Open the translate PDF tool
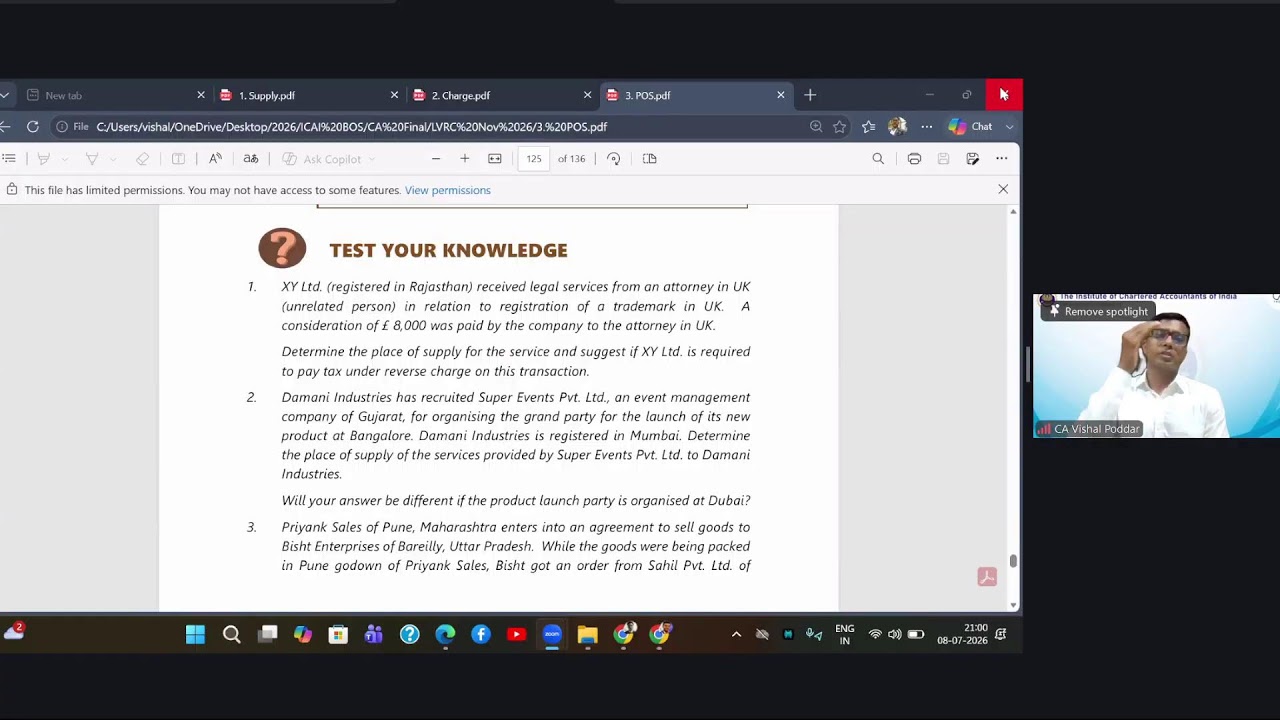 click(251, 159)
